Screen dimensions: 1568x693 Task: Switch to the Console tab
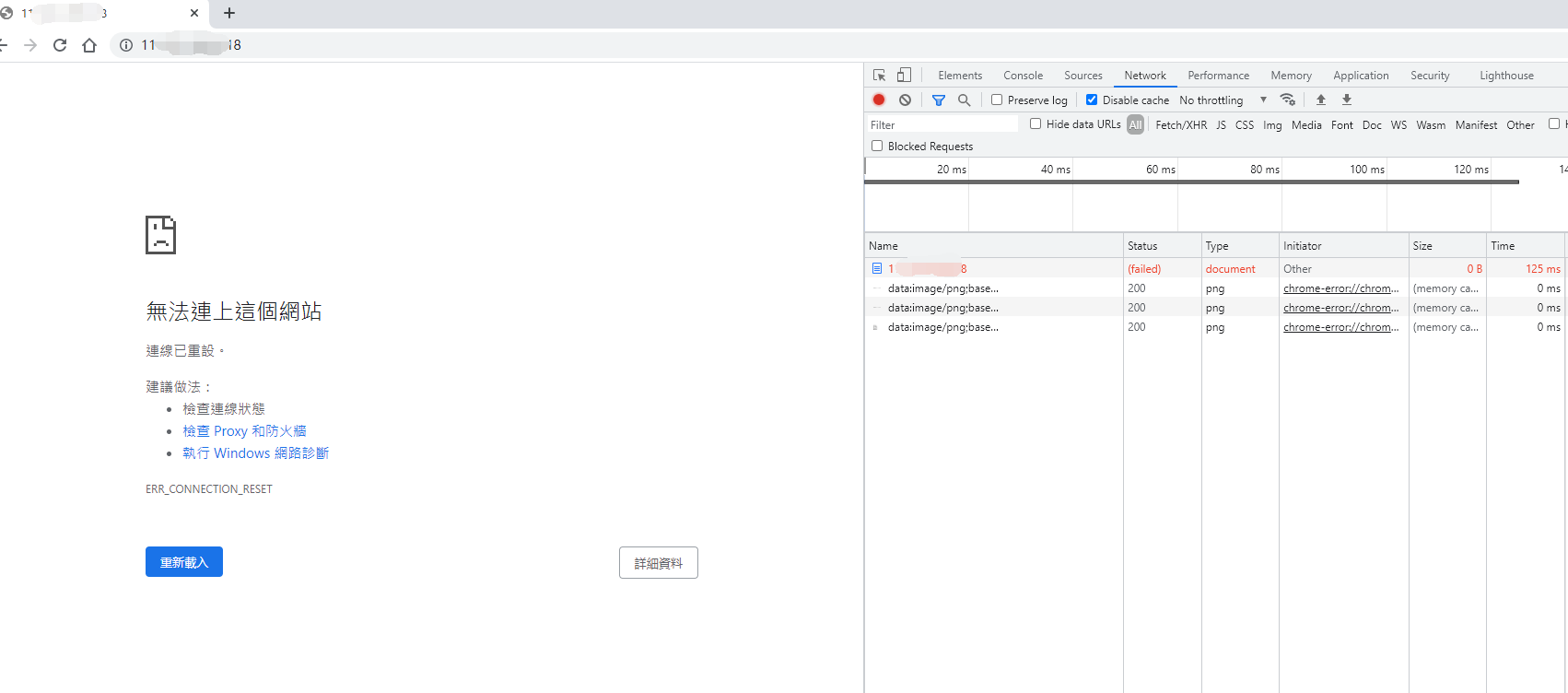tap(1023, 76)
